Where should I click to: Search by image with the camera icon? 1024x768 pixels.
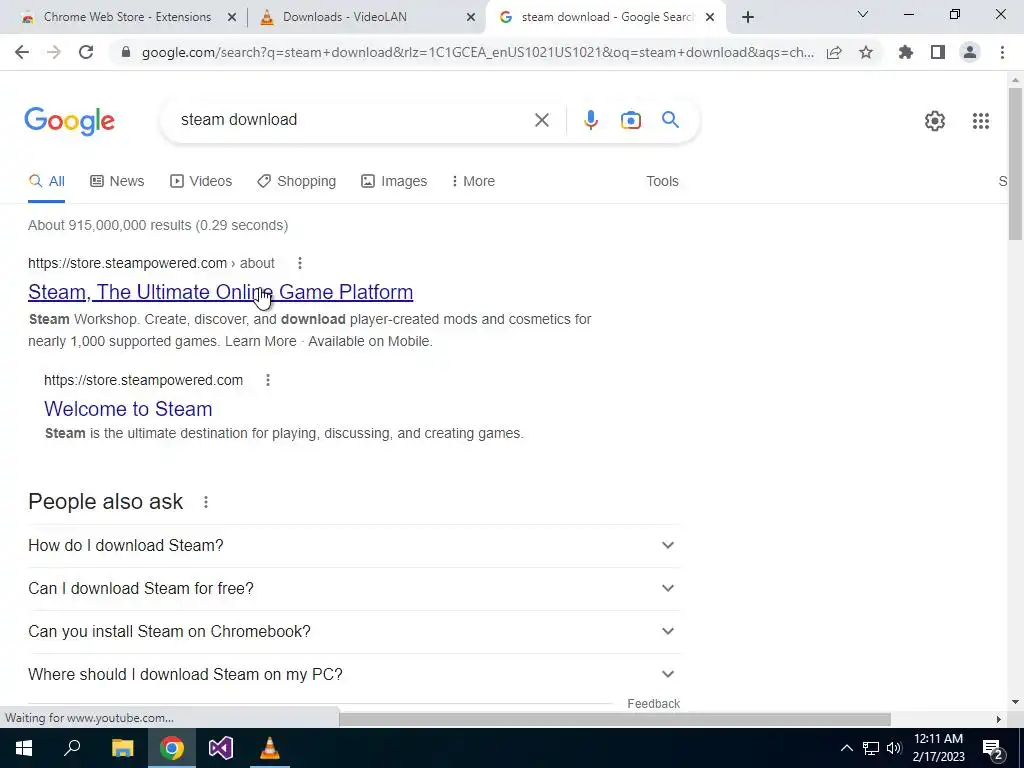click(630, 120)
